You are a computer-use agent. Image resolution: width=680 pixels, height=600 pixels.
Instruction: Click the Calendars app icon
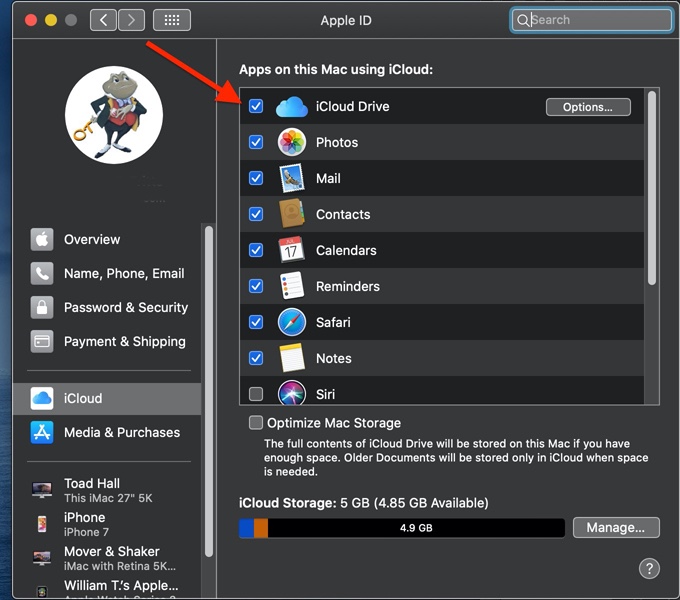click(x=291, y=250)
